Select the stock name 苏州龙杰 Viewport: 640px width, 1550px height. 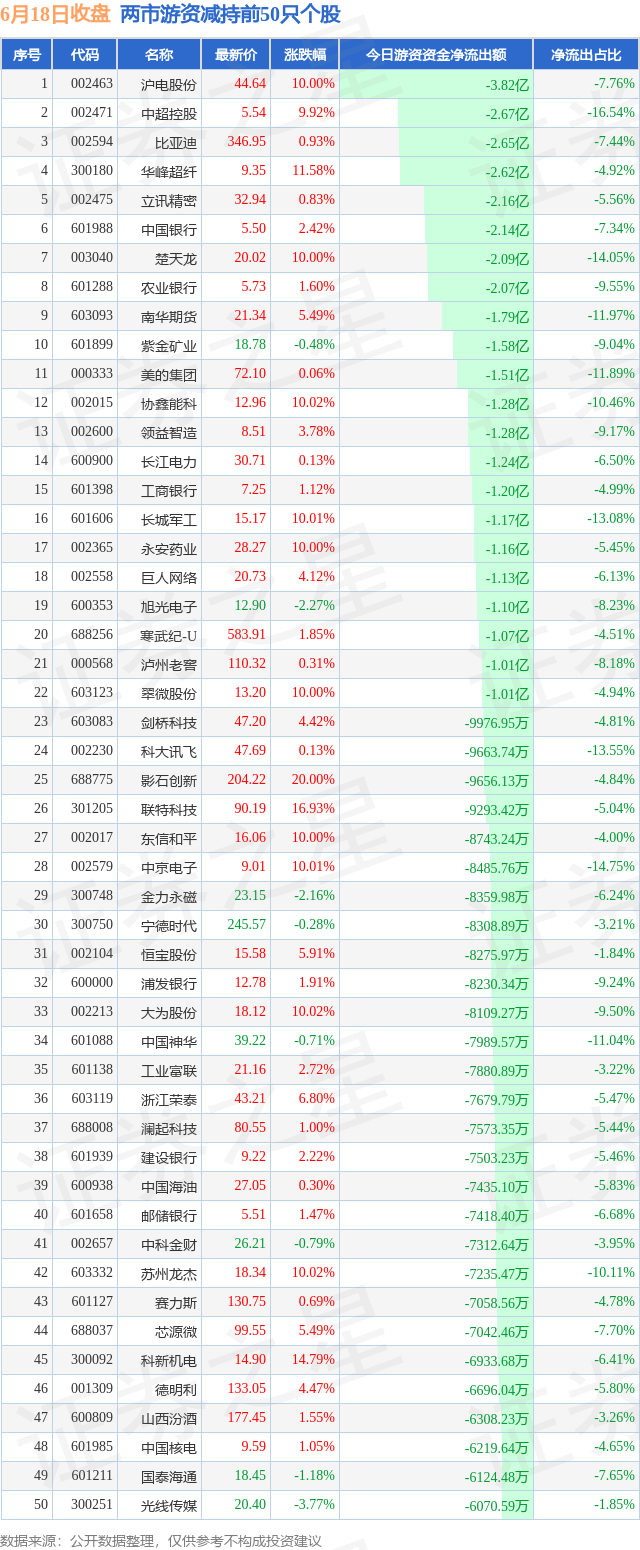[x=169, y=1273]
